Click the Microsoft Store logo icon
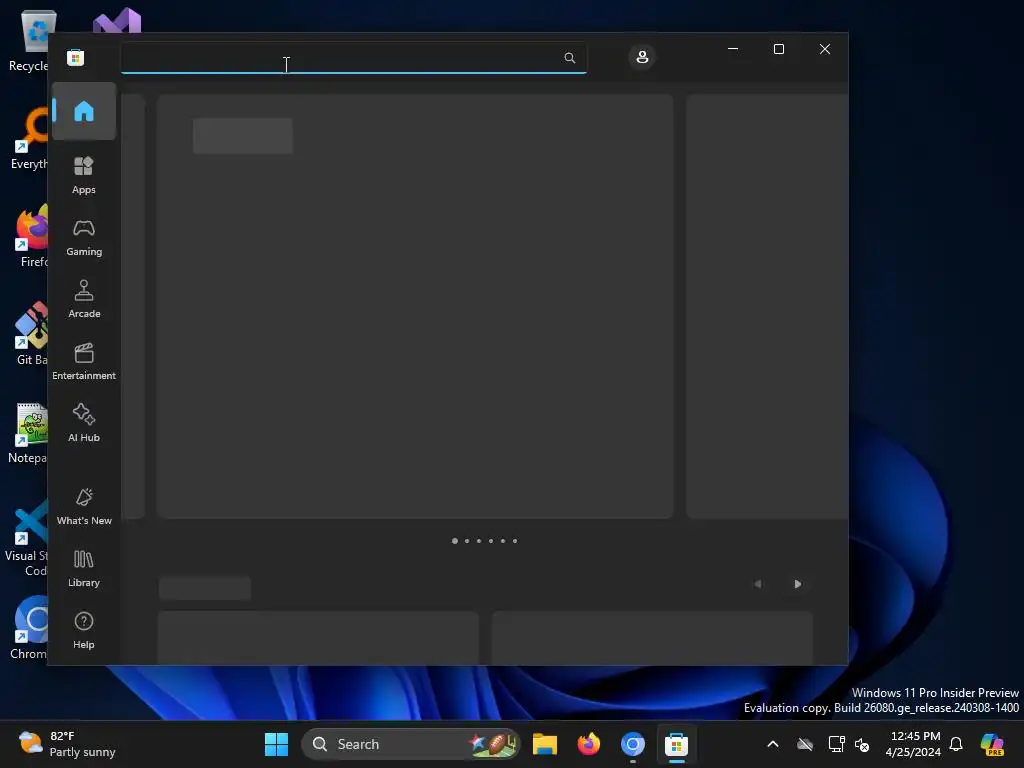1024x768 pixels. 76,57
